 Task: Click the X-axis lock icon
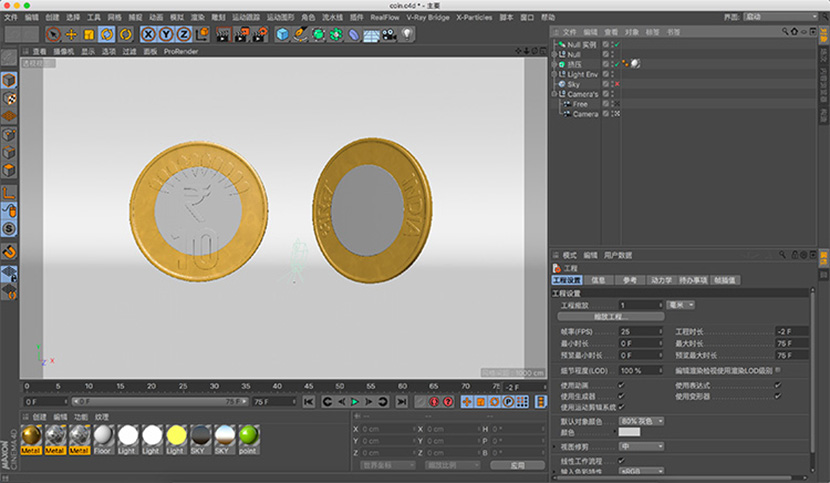pyautogui.click(x=148, y=34)
